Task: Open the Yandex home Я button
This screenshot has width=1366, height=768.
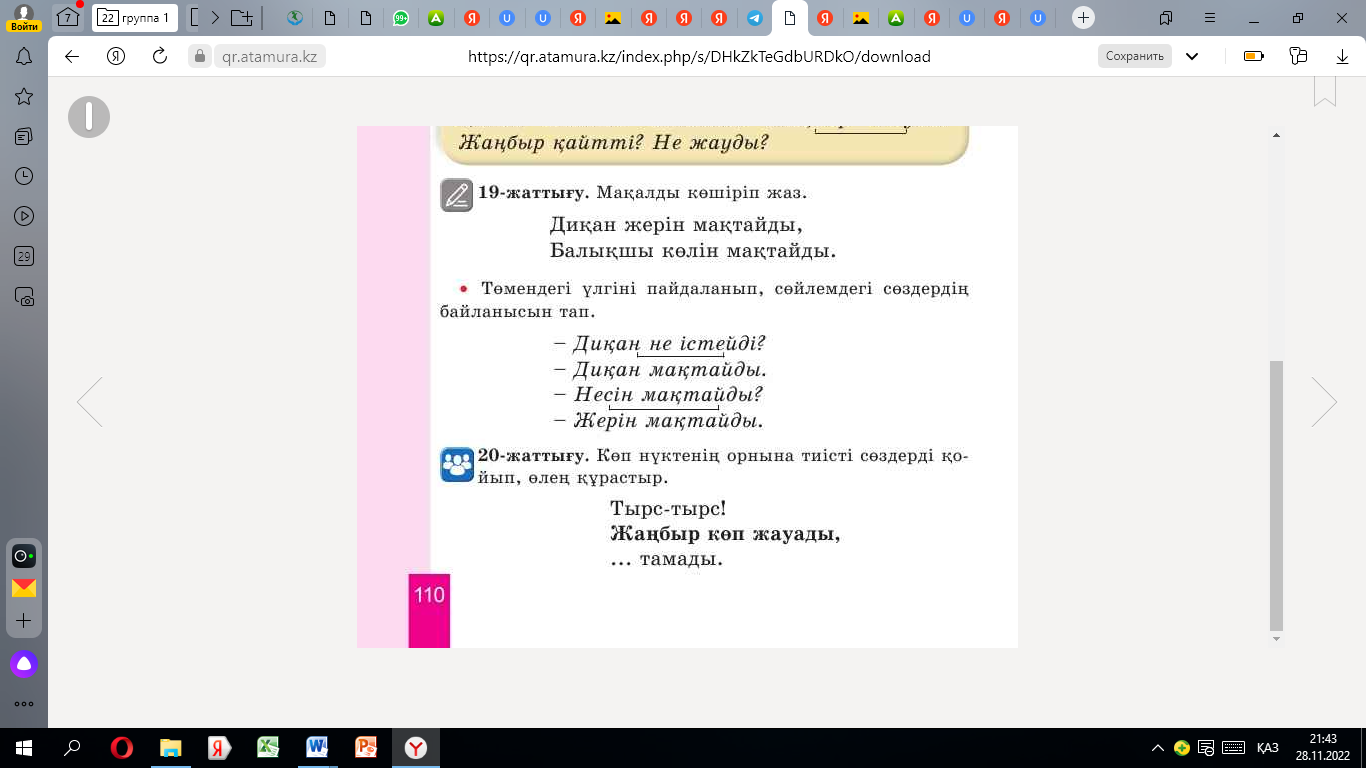Action: (116, 57)
